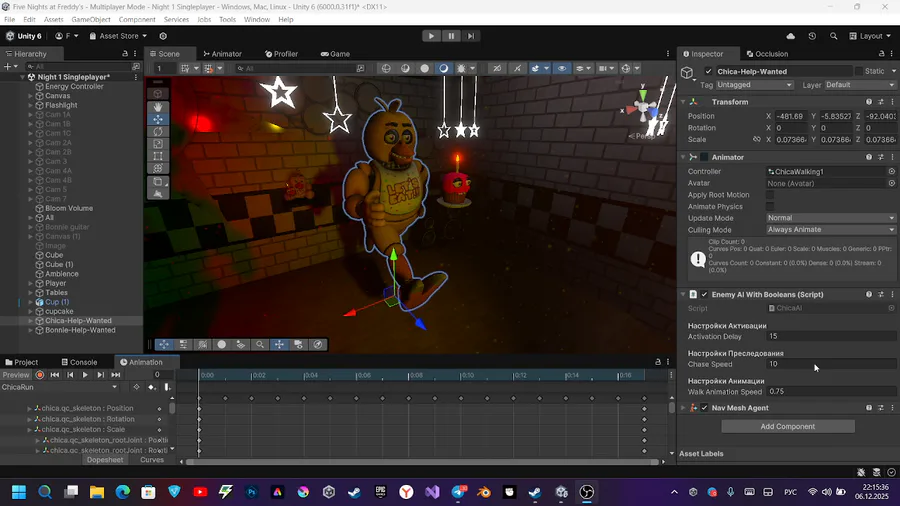Viewport: 900px width, 506px height.
Task: Click the Chase Speed input field
Action: [x=830, y=364]
